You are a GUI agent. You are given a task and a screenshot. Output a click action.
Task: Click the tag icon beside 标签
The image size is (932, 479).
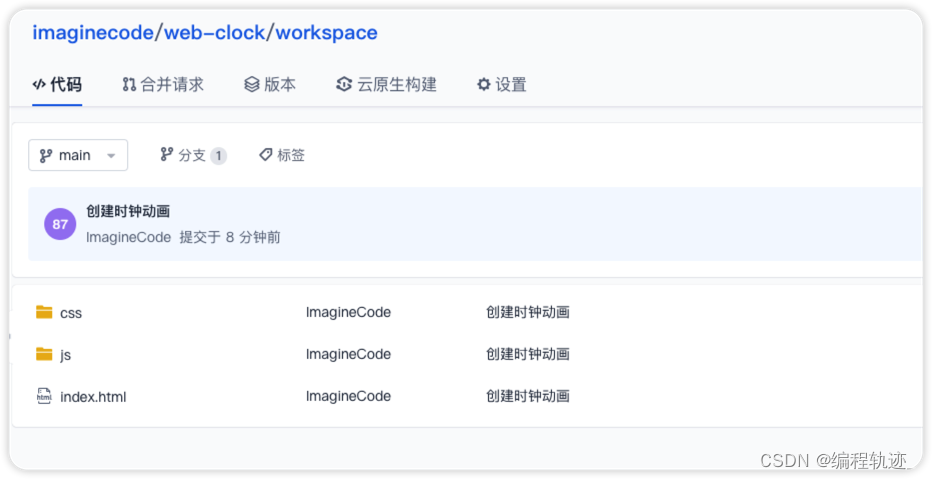[266, 155]
